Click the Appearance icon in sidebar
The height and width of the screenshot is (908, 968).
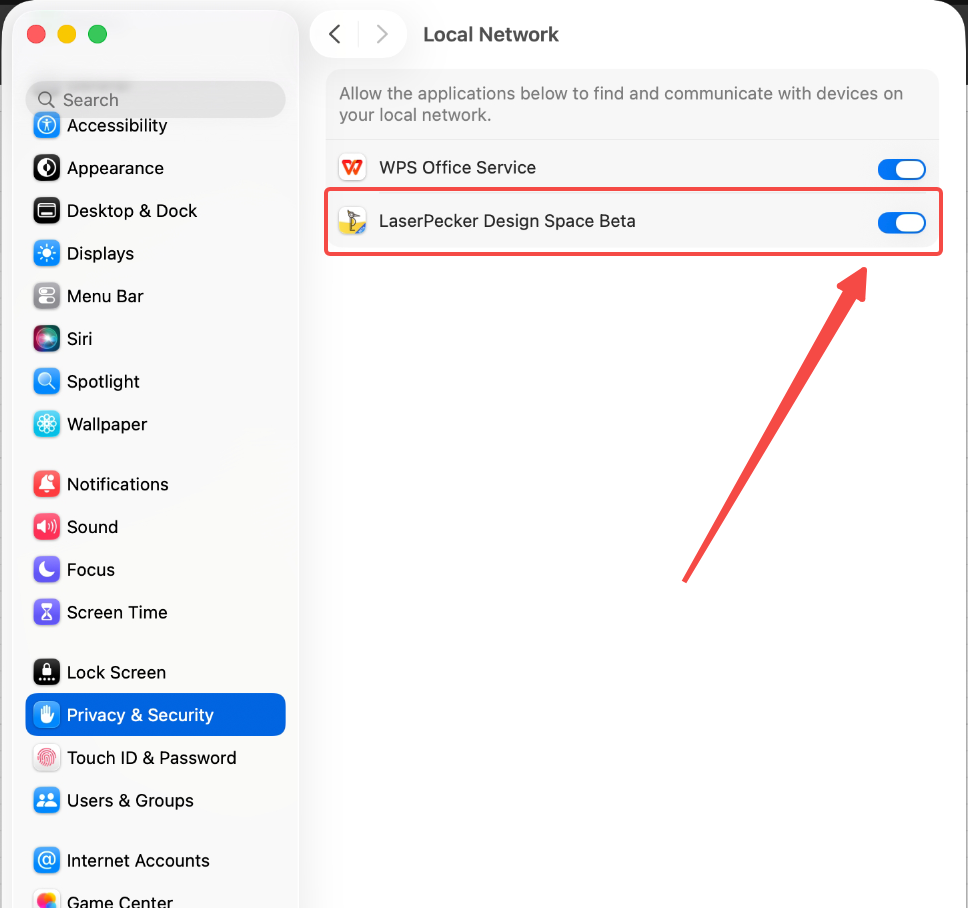pyautogui.click(x=46, y=168)
